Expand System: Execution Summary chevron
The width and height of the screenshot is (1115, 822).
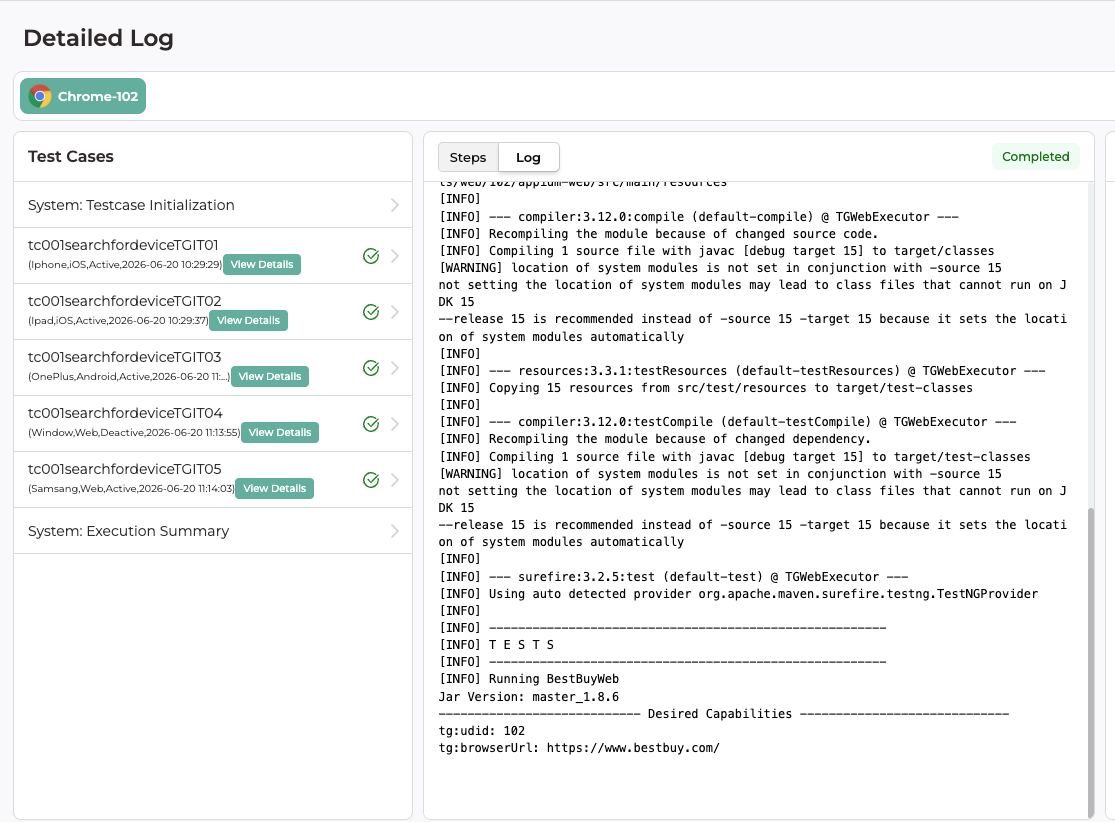click(x=395, y=531)
